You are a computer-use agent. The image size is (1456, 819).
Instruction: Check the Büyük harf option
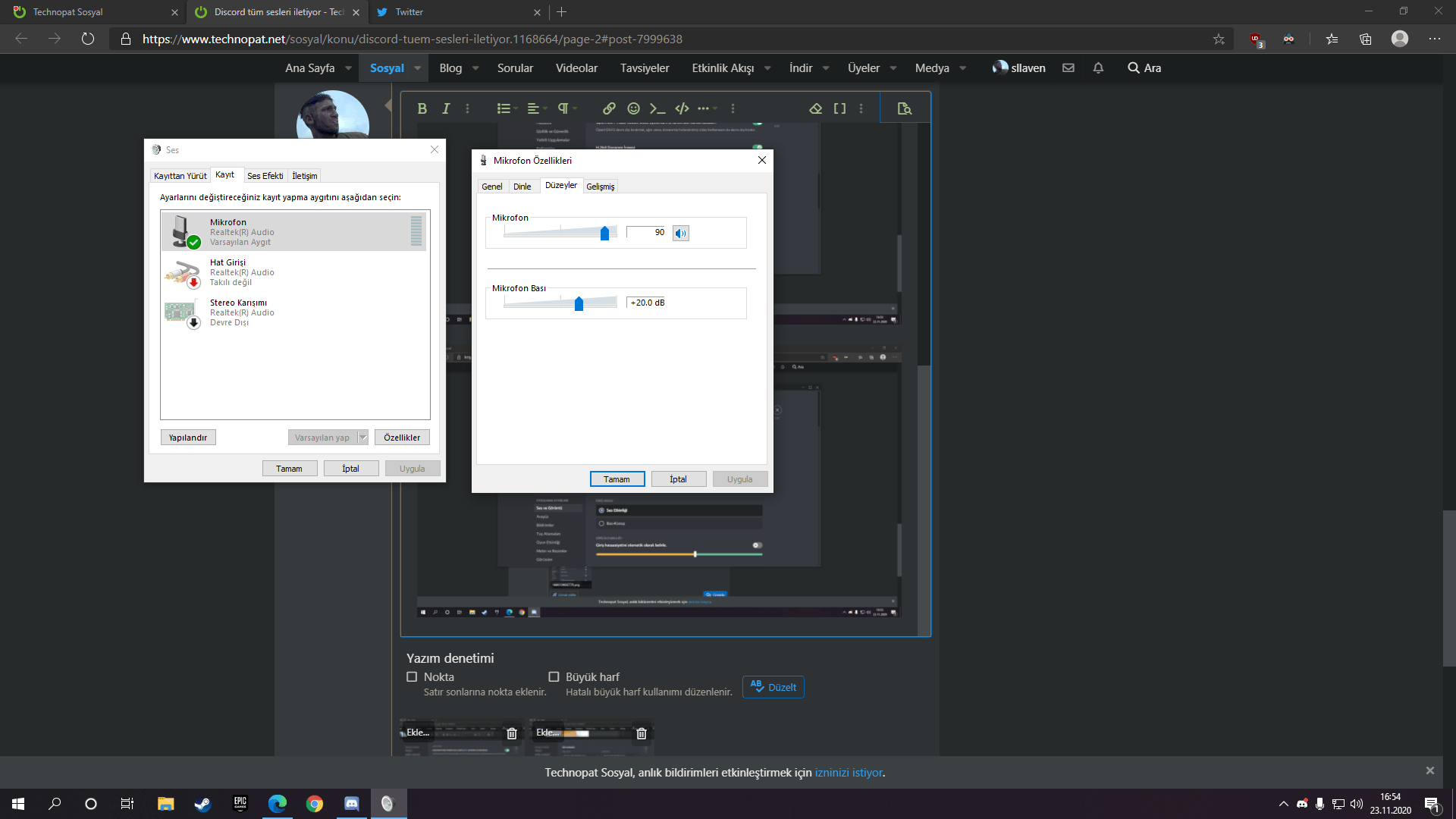(554, 676)
